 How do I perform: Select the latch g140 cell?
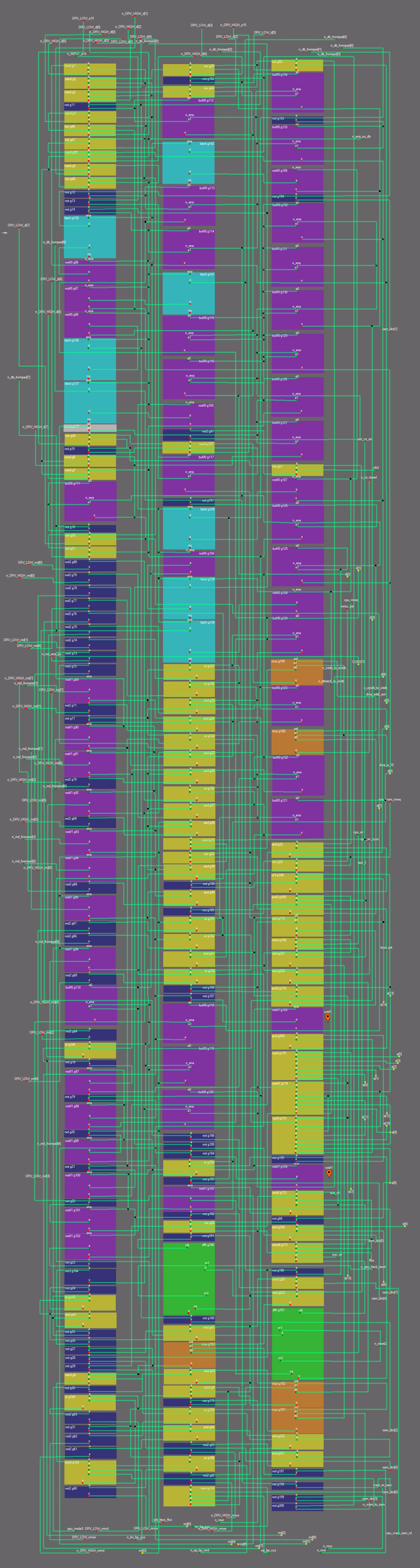click(x=188, y=528)
